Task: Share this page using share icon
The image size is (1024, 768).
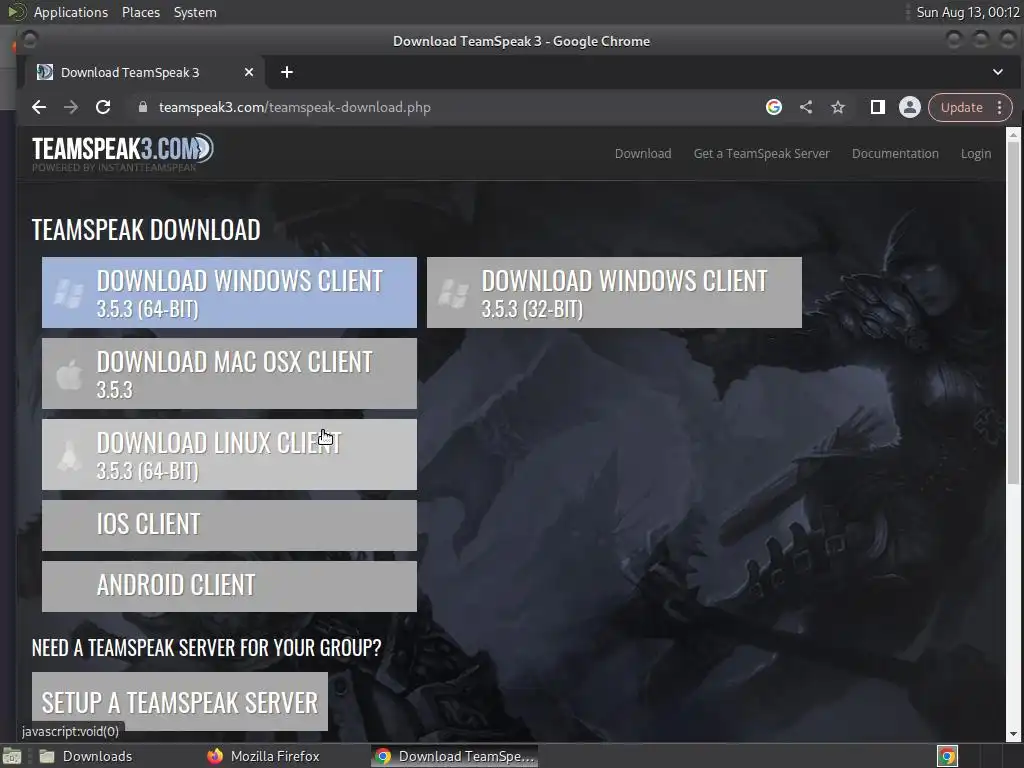Action: click(806, 107)
